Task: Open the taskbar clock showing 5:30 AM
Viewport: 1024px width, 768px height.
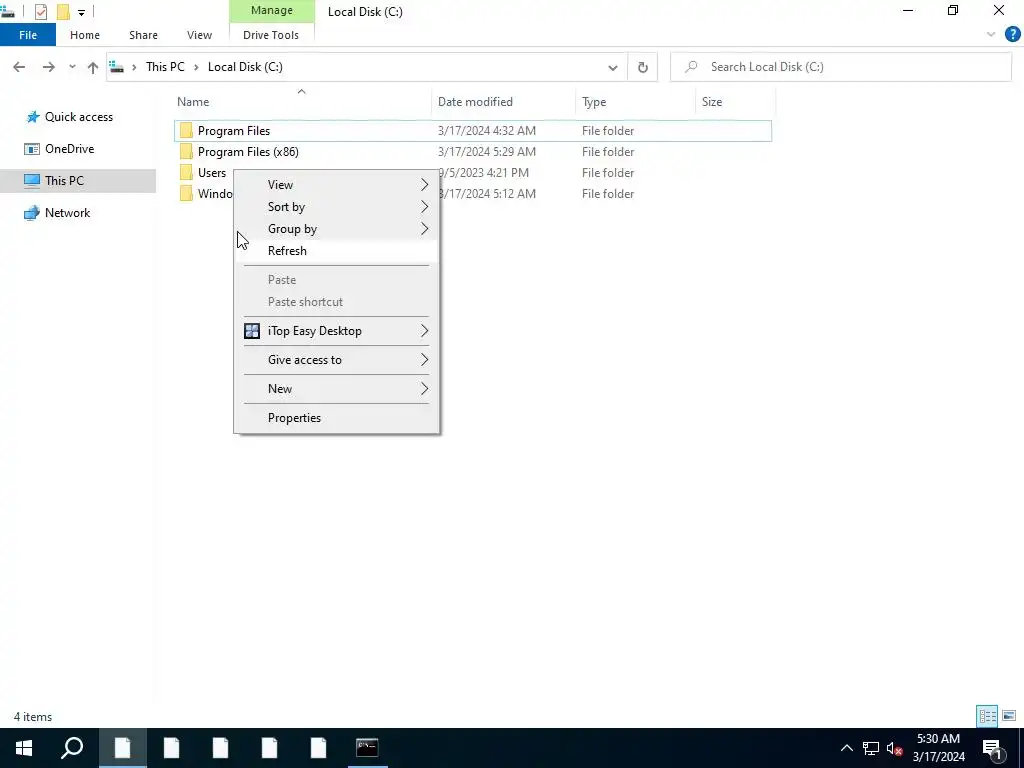Action: click(x=938, y=748)
